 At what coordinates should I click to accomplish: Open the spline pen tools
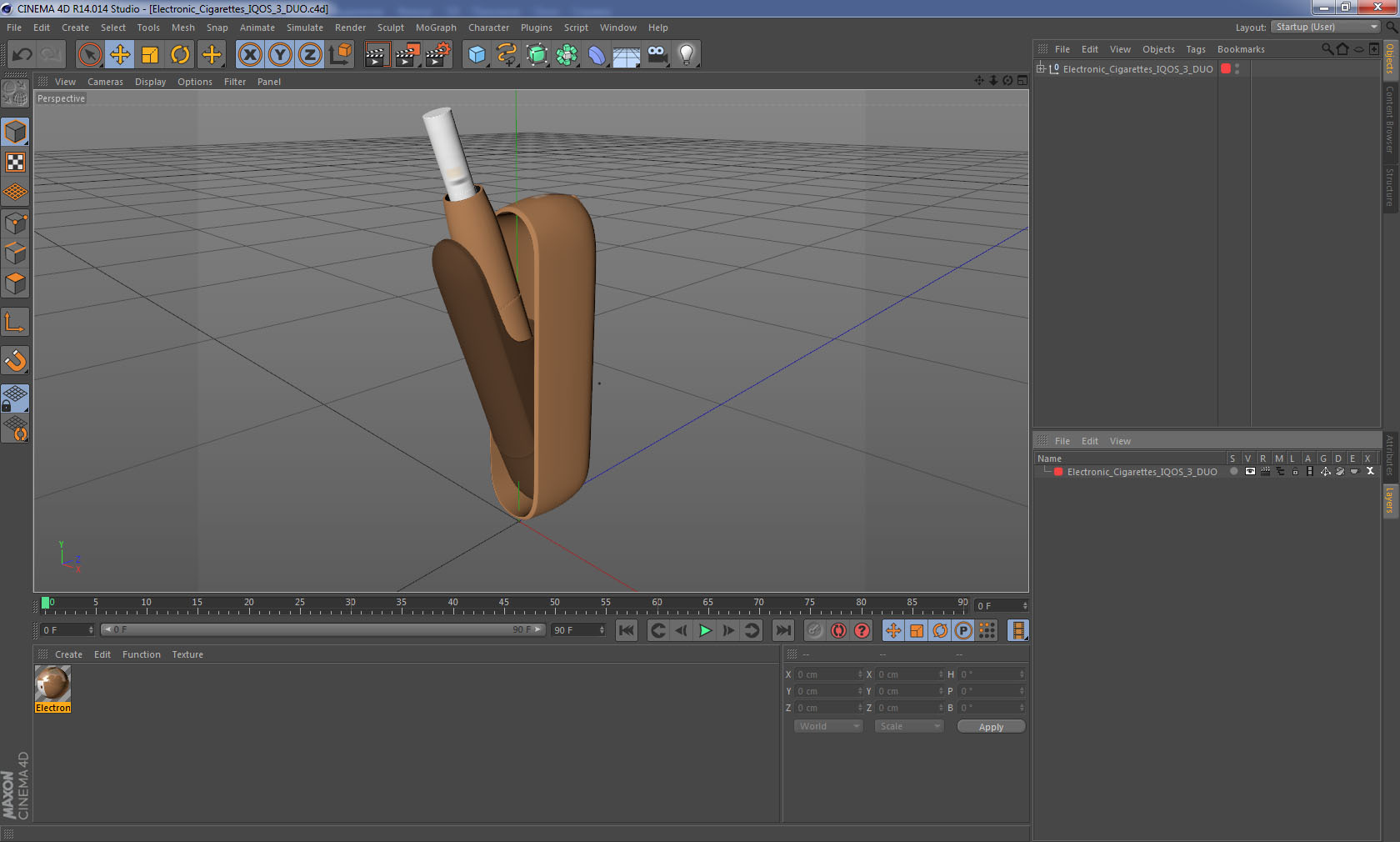click(x=507, y=55)
